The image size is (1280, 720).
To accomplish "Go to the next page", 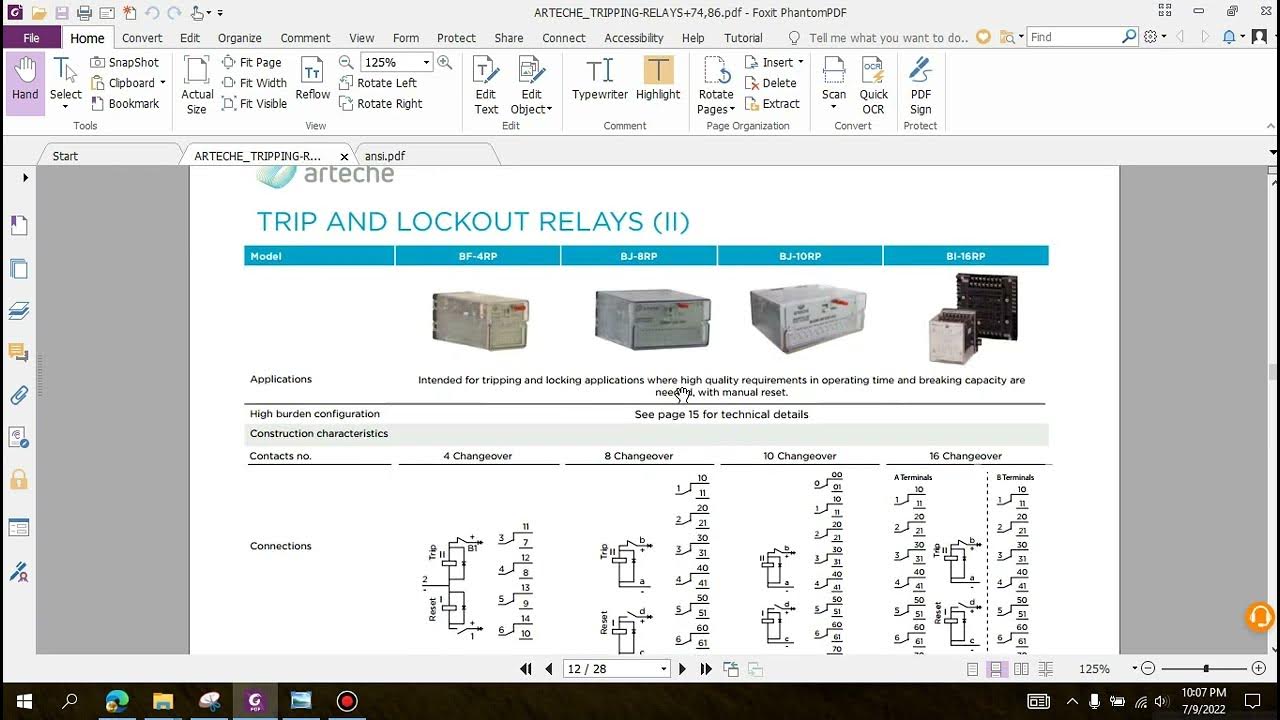I will (x=683, y=669).
